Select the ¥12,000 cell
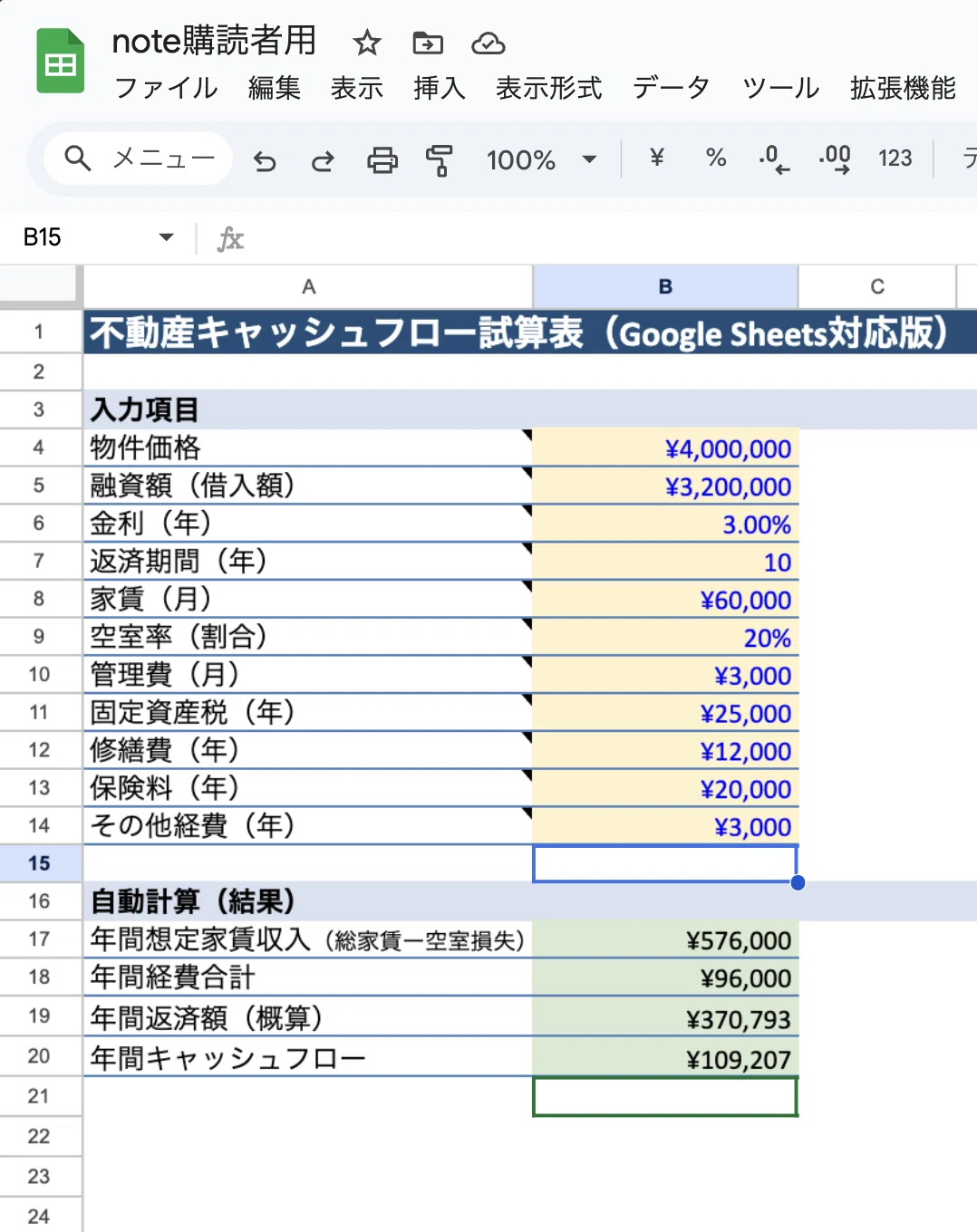 [x=665, y=751]
